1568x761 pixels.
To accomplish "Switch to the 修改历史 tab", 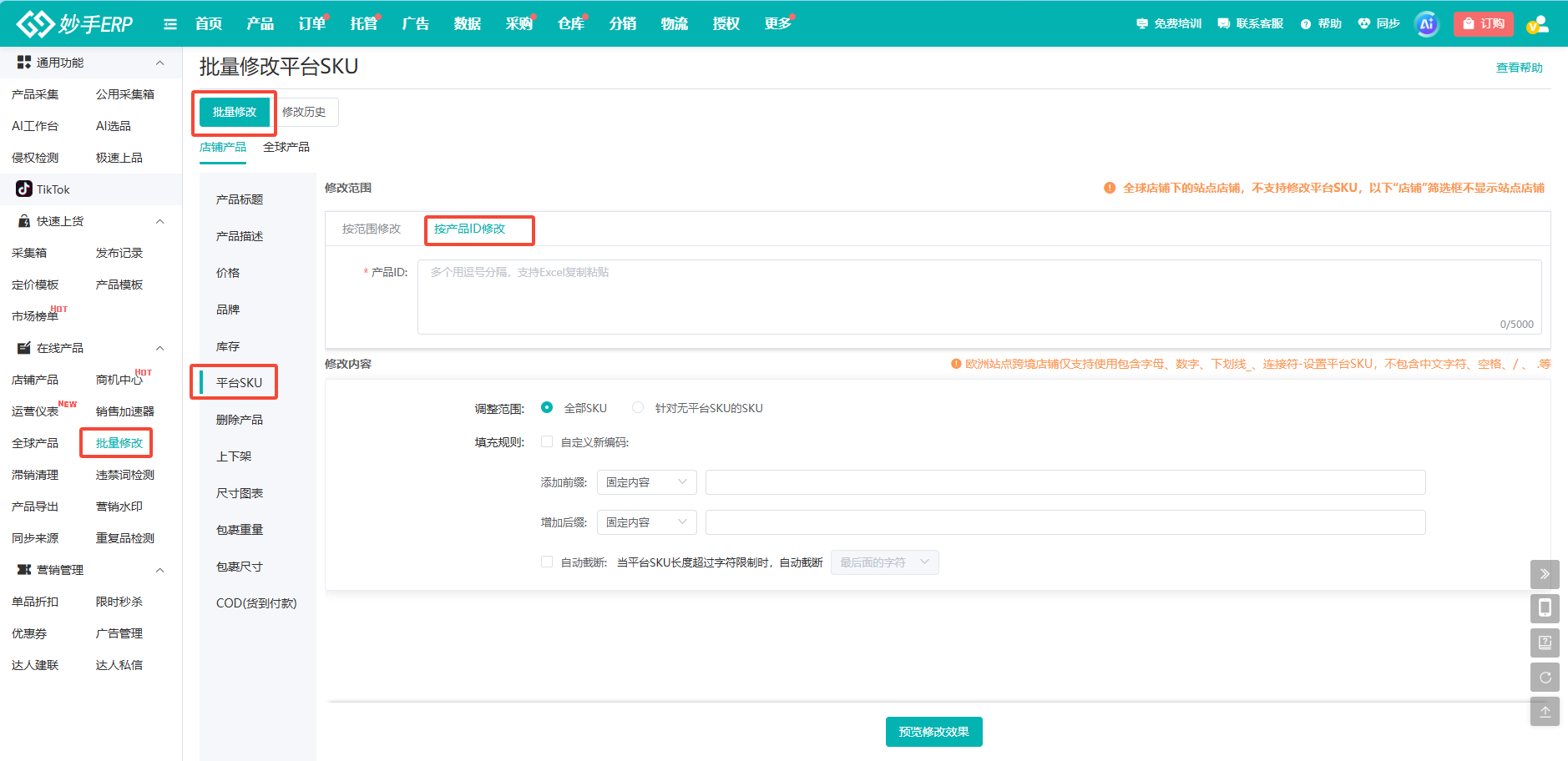I will pyautogui.click(x=304, y=112).
